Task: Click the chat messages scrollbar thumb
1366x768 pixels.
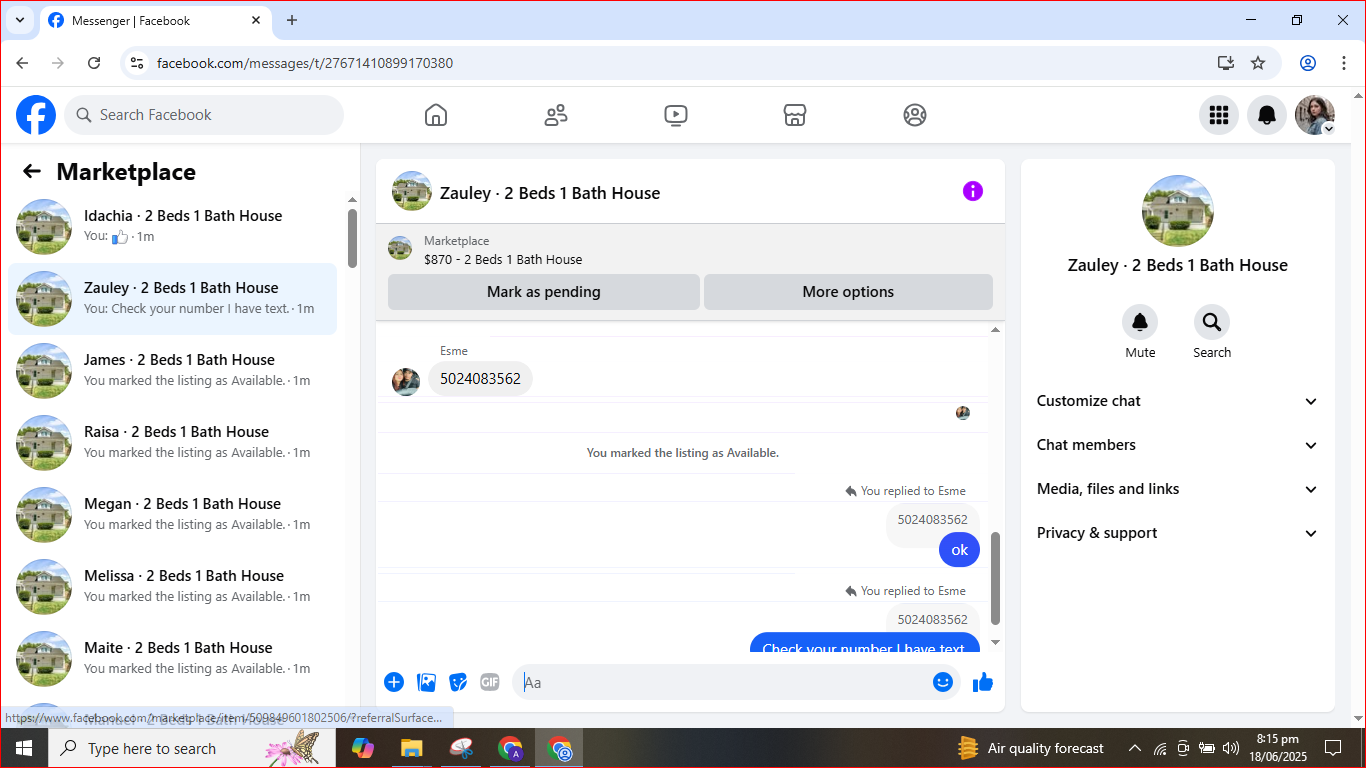Action: 995,578
